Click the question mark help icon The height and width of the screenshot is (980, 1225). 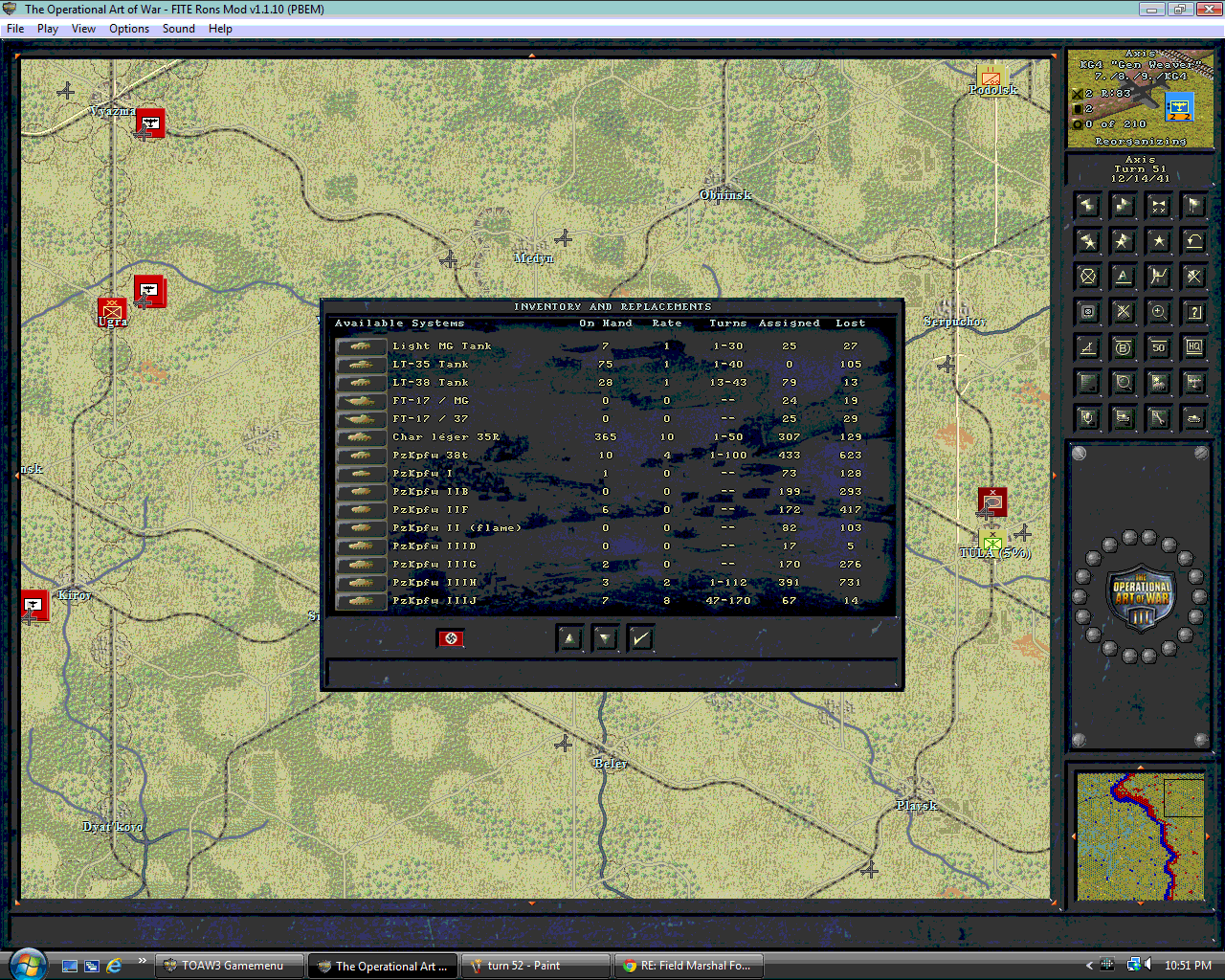pyautogui.click(x=1194, y=312)
